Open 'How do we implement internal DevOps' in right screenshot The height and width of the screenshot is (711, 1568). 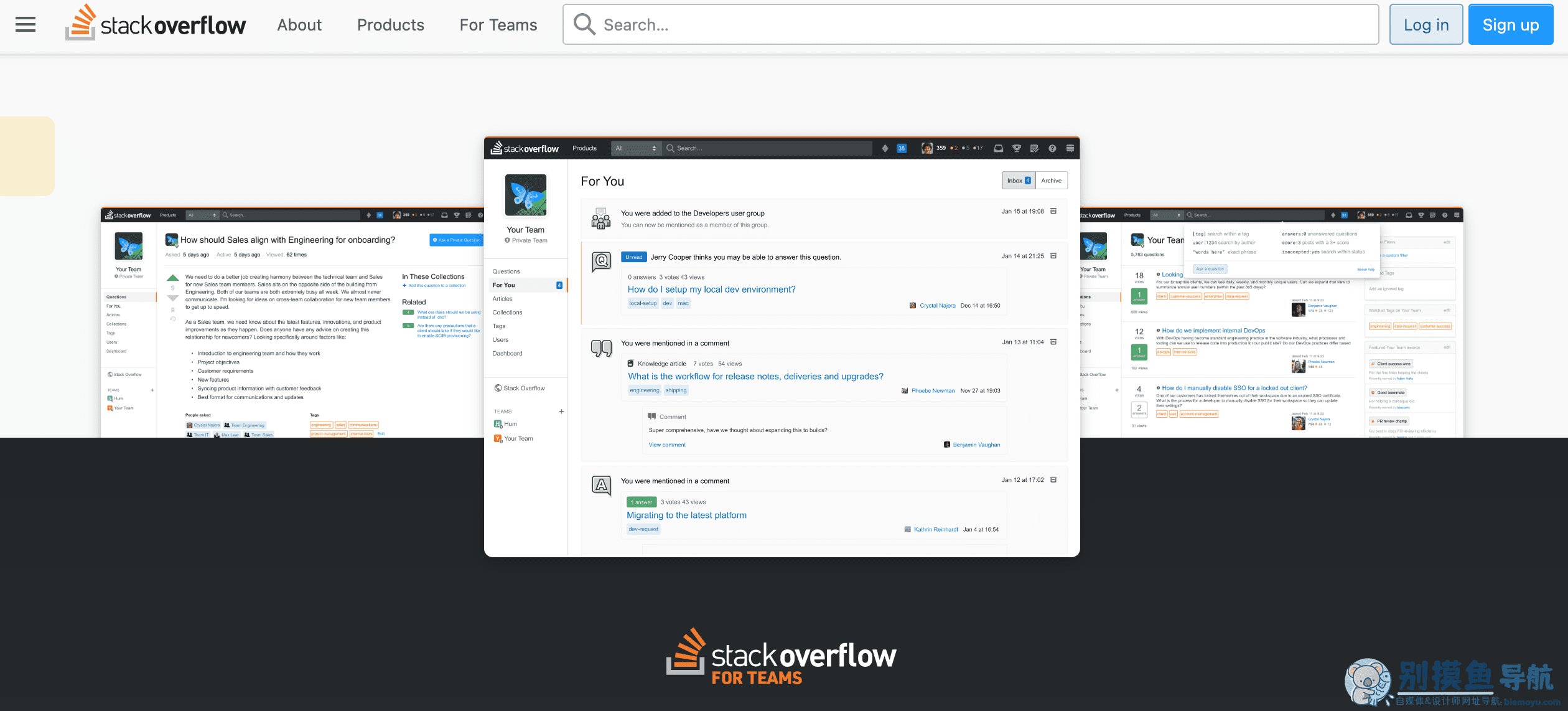[x=1213, y=331]
